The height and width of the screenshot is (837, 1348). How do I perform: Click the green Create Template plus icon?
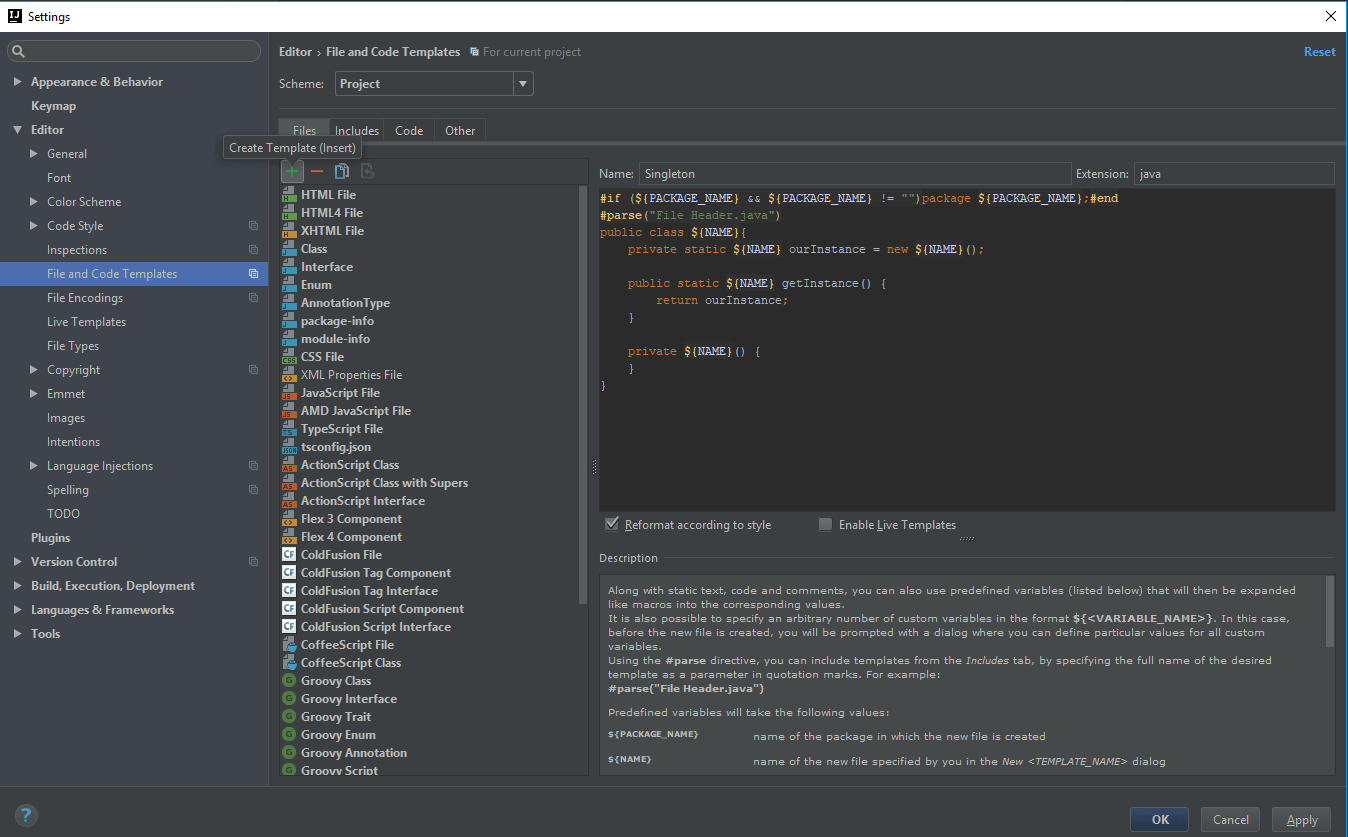pos(292,172)
